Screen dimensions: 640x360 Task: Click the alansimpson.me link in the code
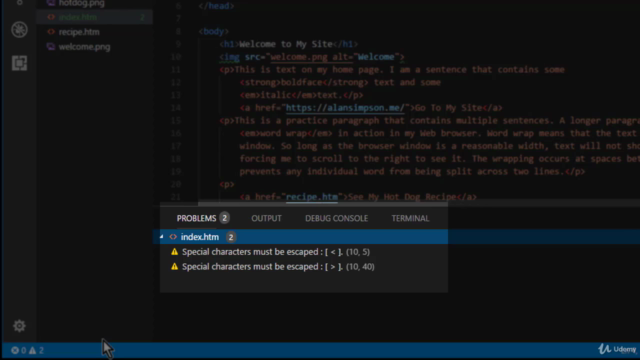[x=345, y=108]
